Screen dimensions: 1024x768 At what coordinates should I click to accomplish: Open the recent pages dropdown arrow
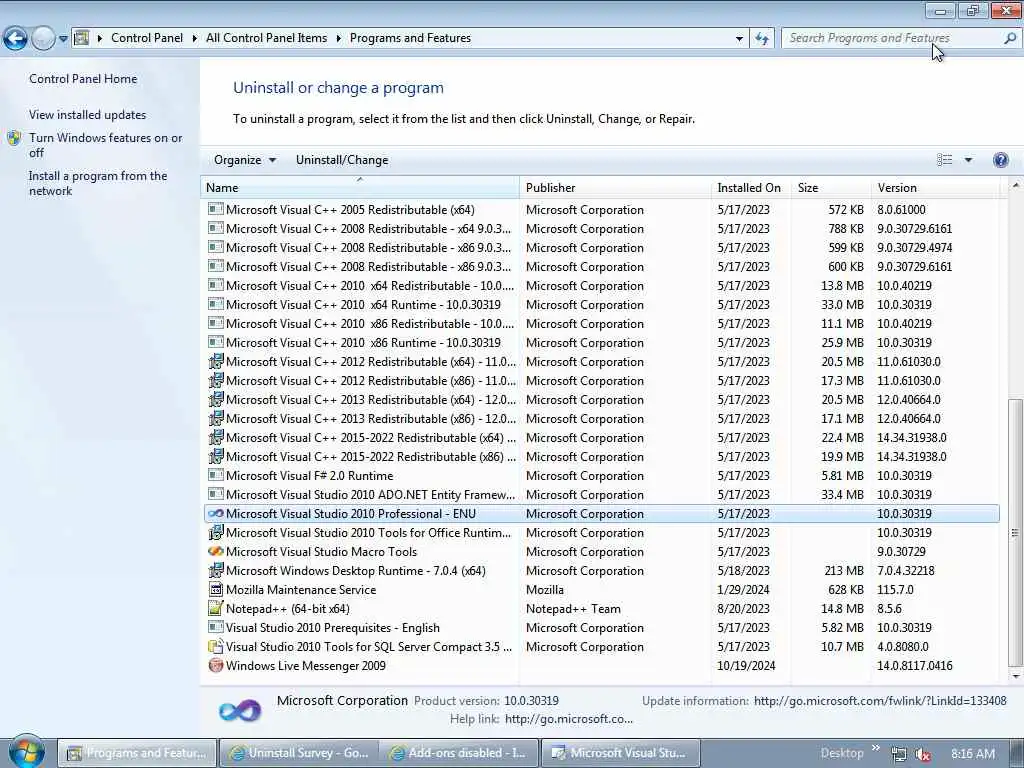tap(63, 39)
